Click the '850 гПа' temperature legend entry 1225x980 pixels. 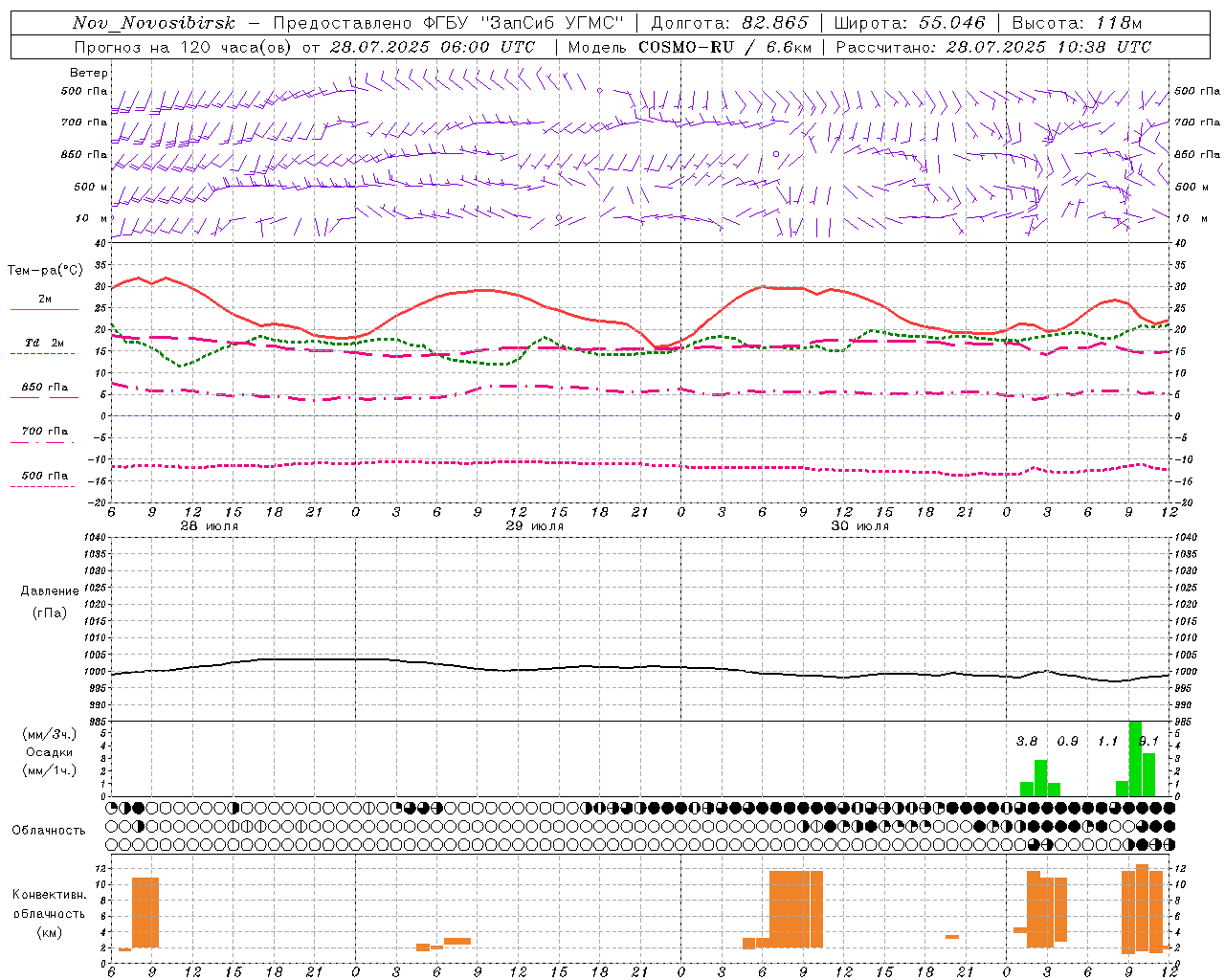pos(45,388)
